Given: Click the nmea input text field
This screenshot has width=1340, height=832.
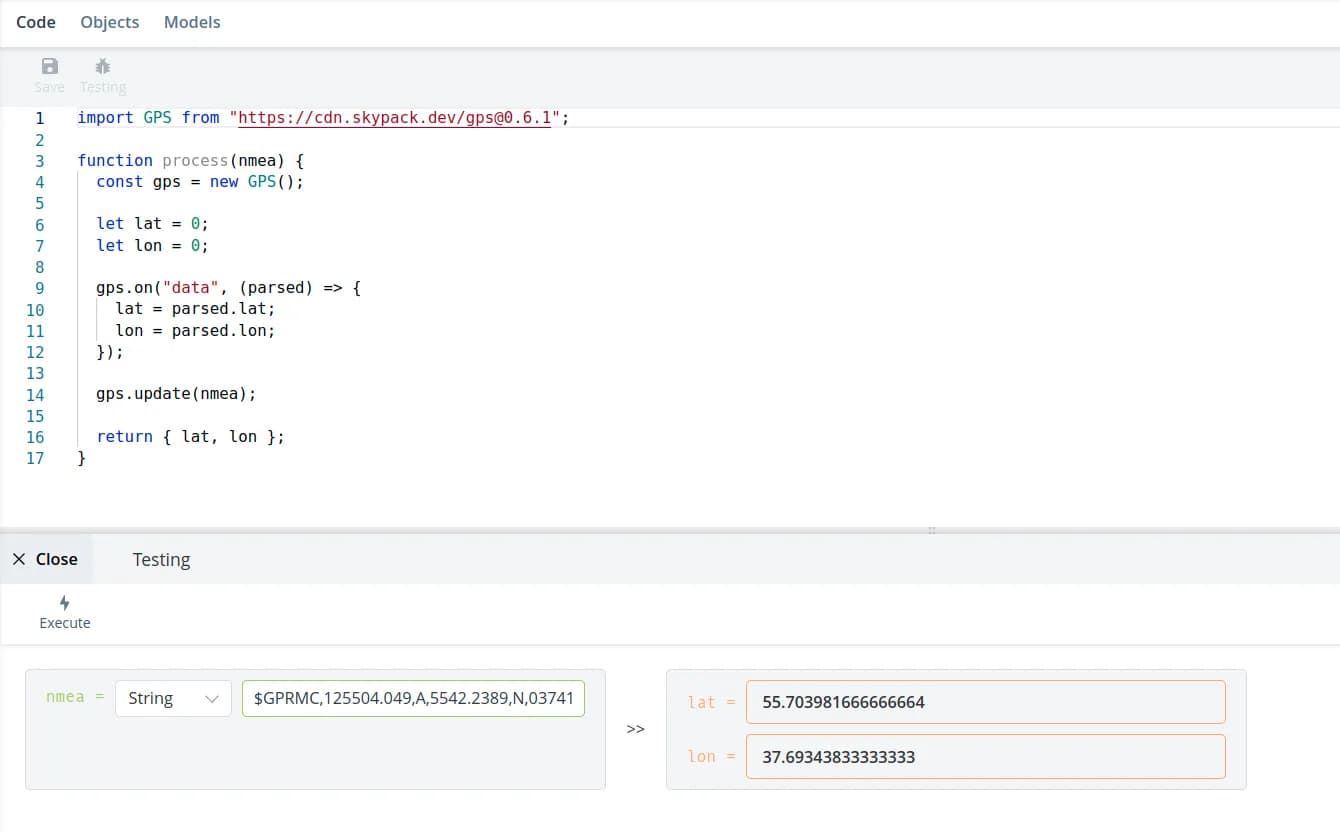Looking at the screenshot, I should [413, 698].
